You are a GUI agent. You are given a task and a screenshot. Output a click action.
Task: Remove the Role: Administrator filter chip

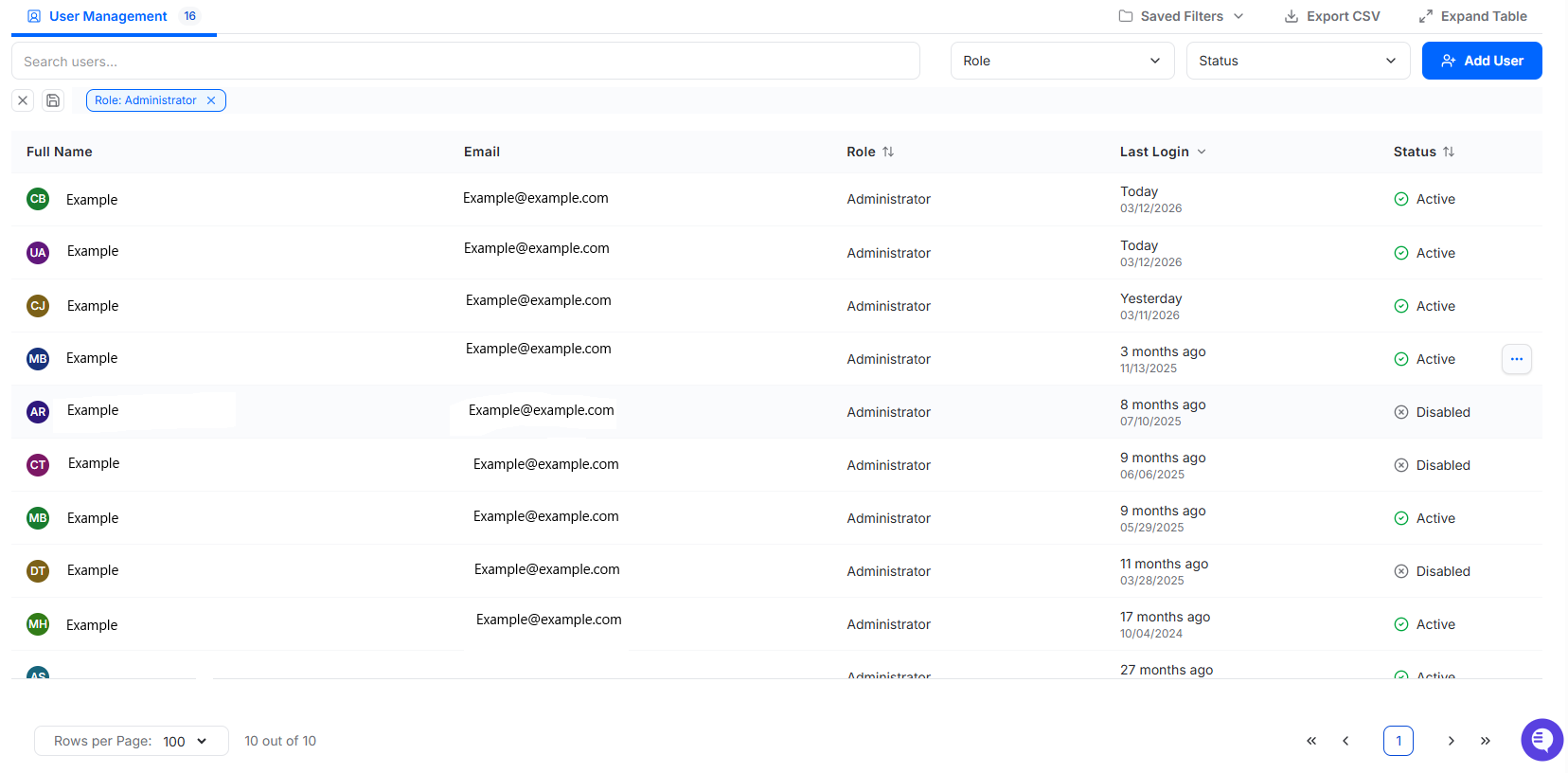pyautogui.click(x=211, y=100)
